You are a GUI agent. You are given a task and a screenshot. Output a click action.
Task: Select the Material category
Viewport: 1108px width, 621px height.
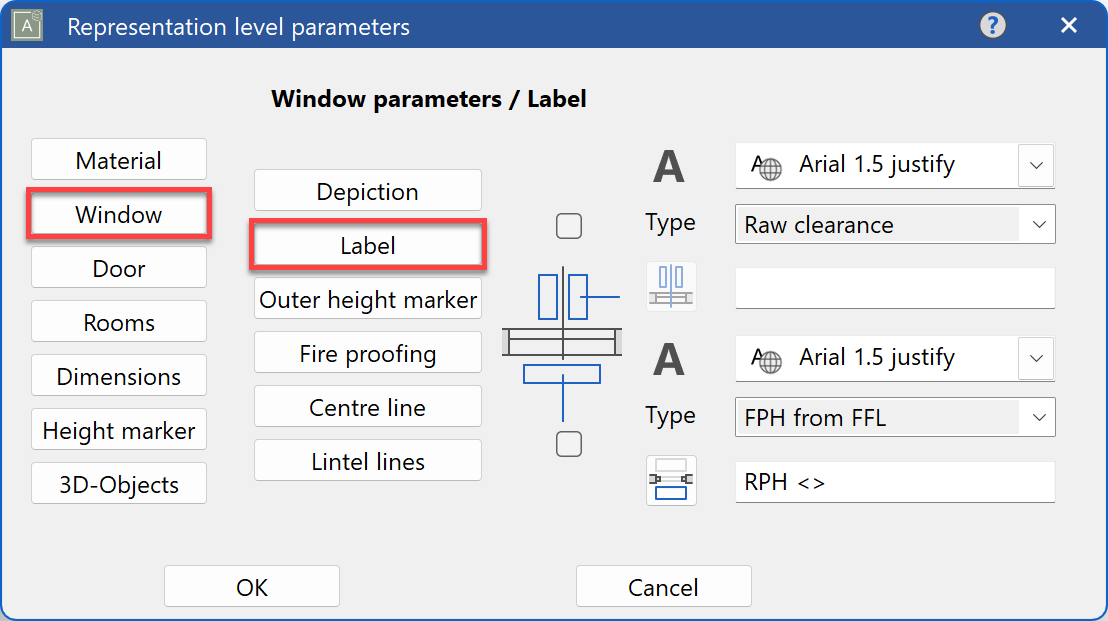click(118, 159)
